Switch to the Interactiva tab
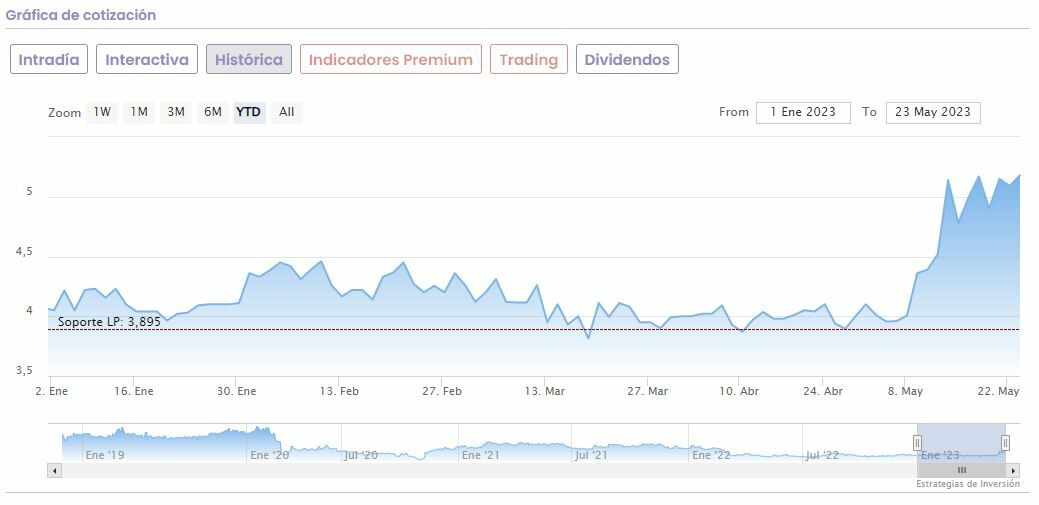Image resolution: width=1039 pixels, height=505 pixels. point(147,59)
